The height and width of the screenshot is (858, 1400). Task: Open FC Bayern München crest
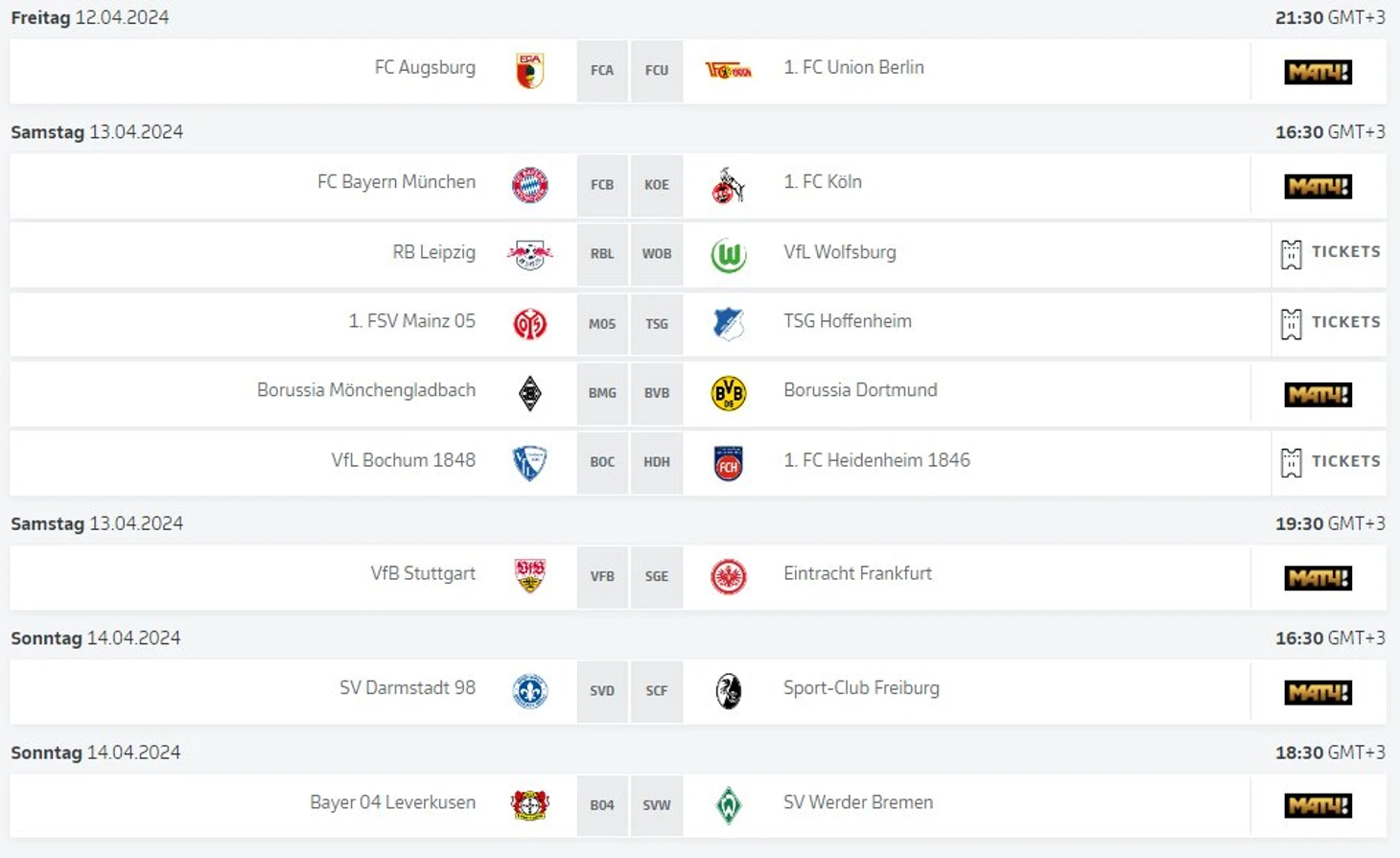pos(529,185)
